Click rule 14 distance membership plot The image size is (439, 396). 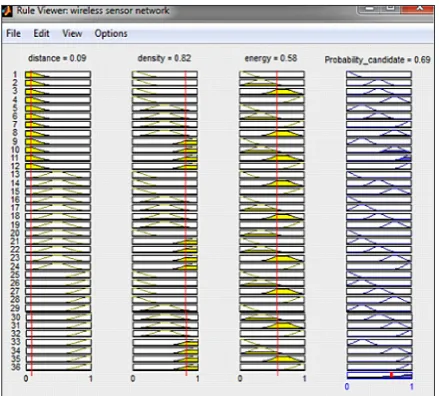tap(58, 183)
